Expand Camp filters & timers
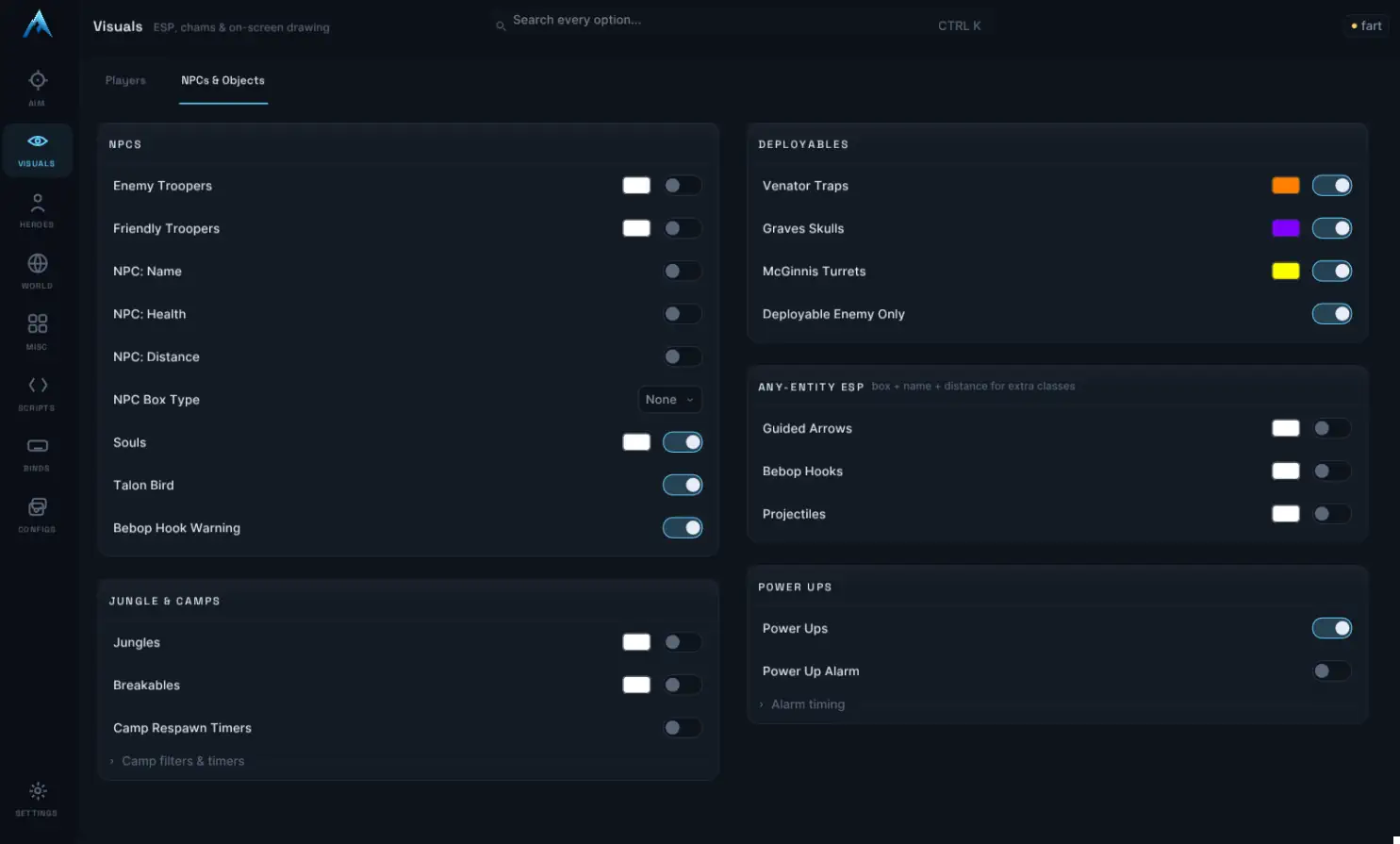 coord(177,761)
